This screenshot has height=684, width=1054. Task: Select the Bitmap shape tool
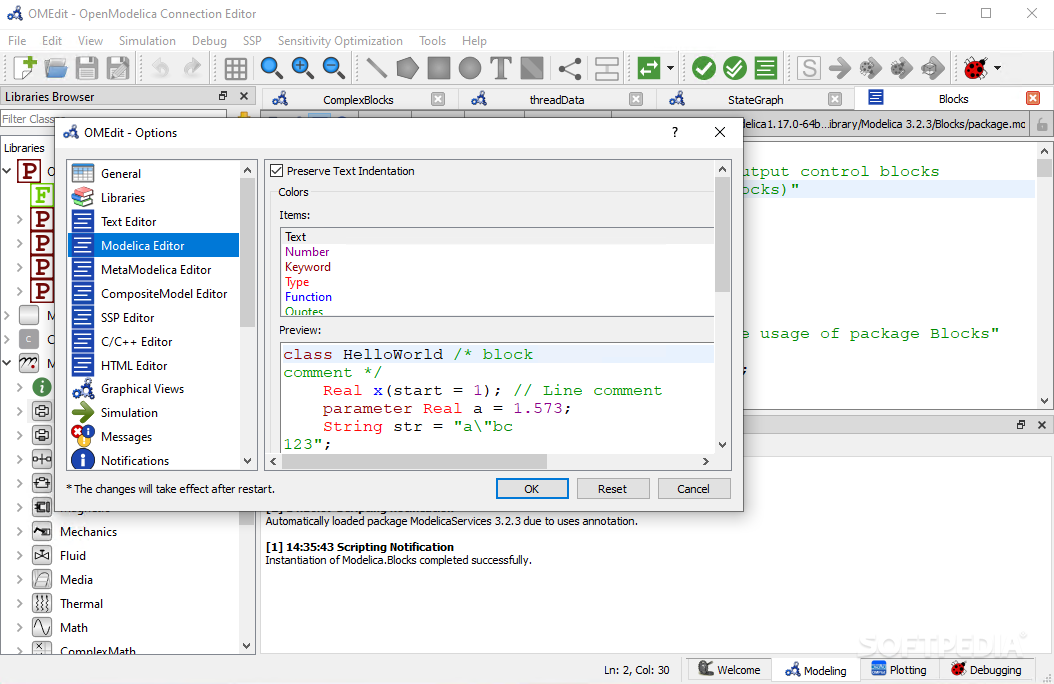(532, 68)
